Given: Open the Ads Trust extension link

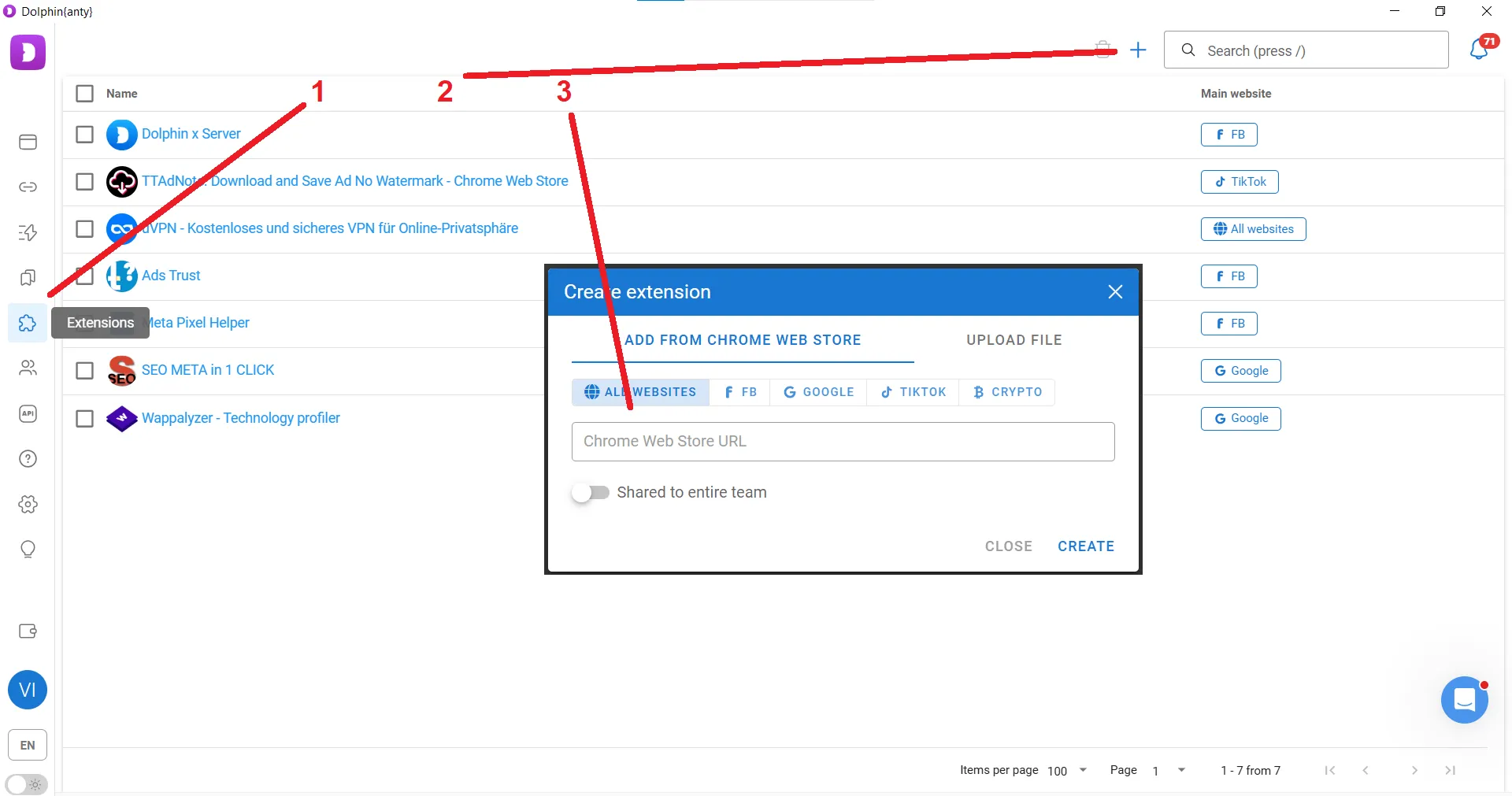Looking at the screenshot, I should click(171, 276).
